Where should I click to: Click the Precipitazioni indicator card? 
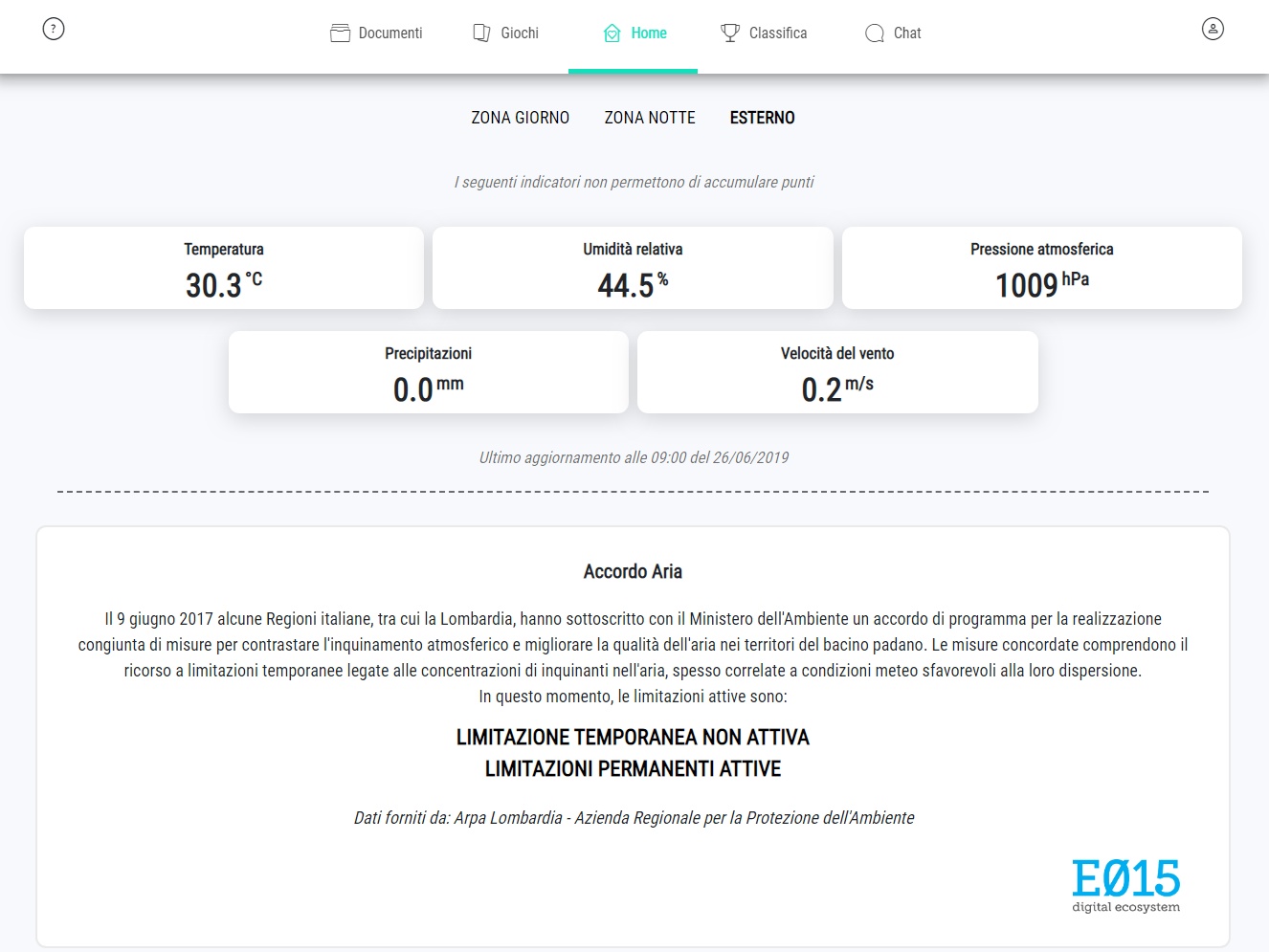coord(428,372)
